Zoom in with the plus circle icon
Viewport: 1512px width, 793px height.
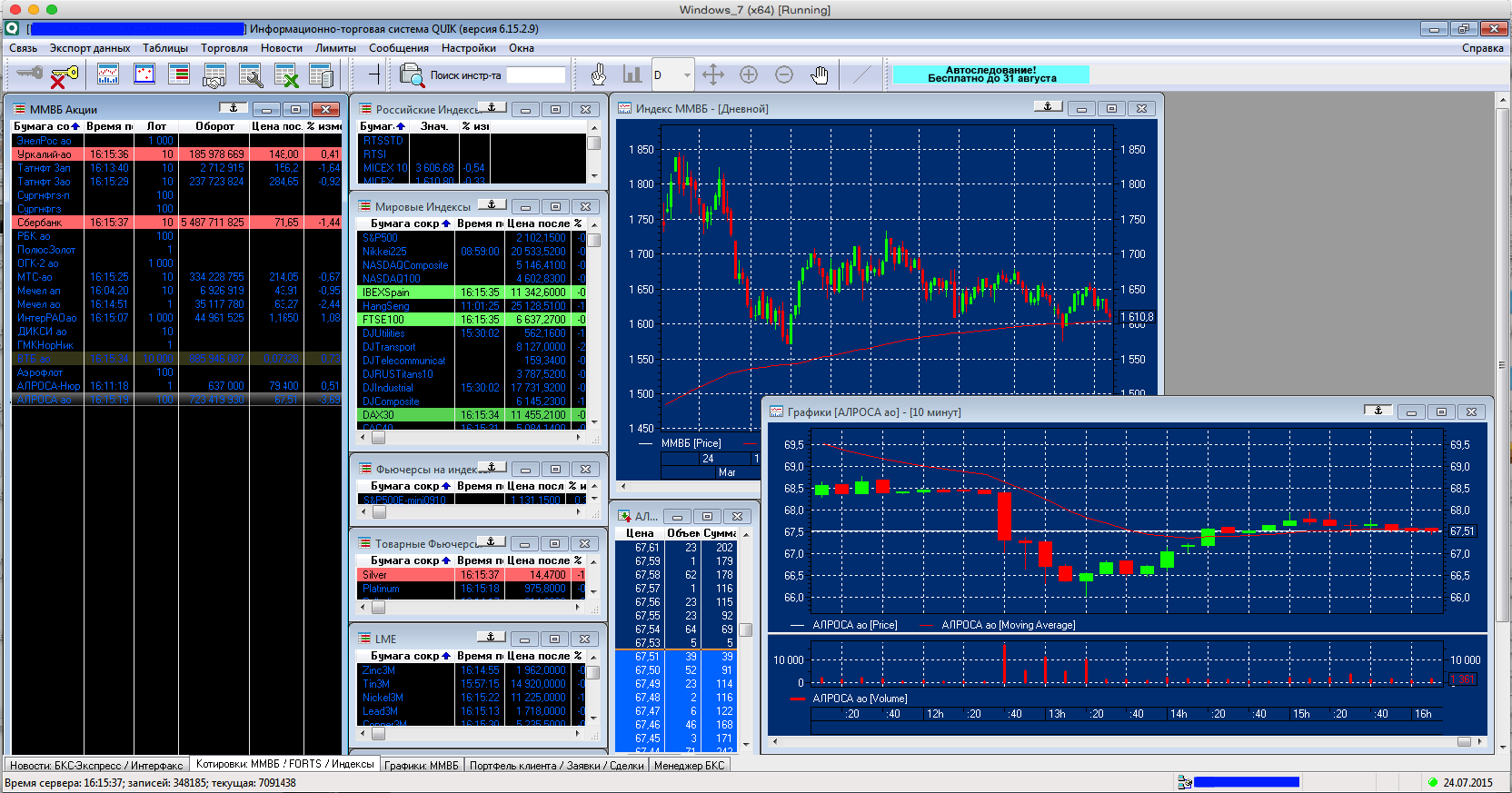point(749,74)
